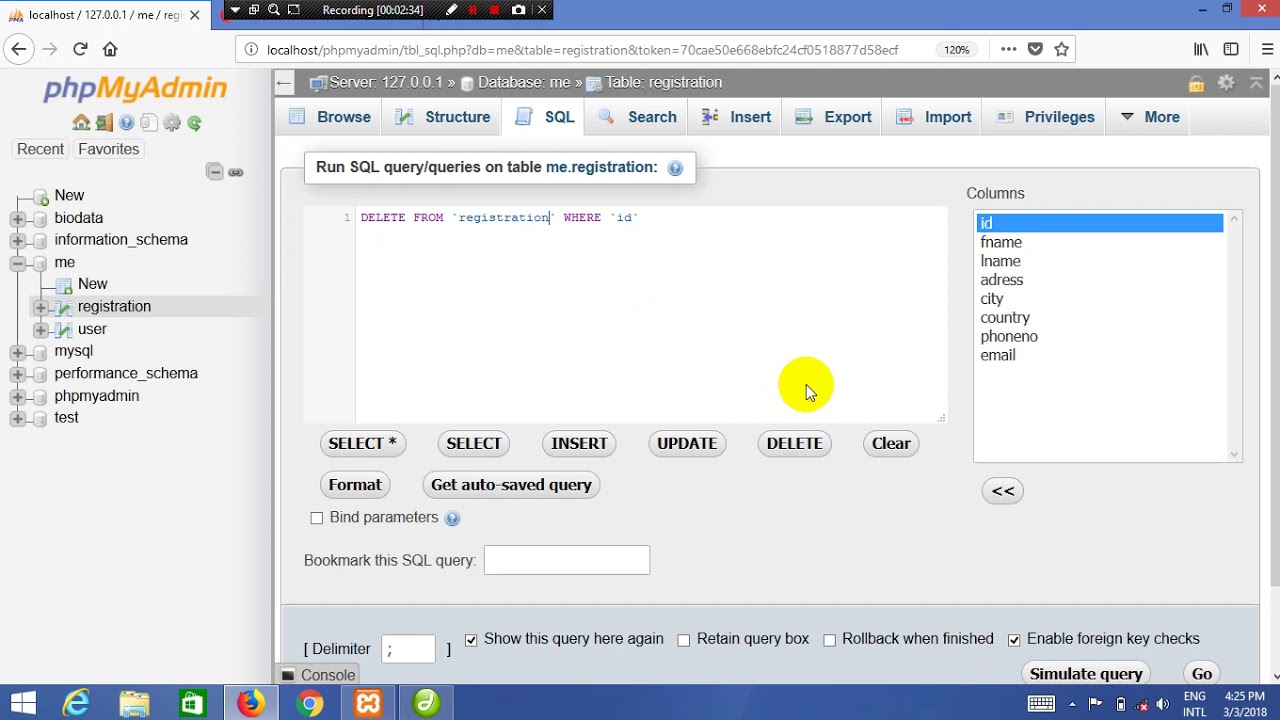Open Firefox library icon
The image size is (1280, 720).
tap(1201, 49)
